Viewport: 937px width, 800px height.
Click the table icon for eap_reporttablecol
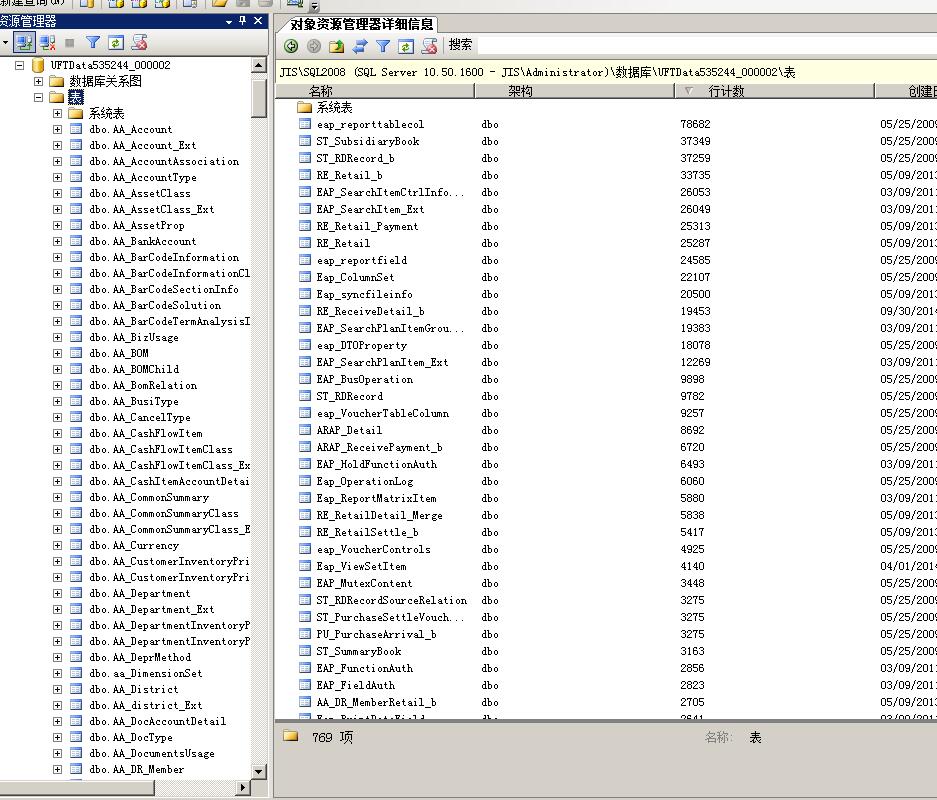tap(305, 124)
